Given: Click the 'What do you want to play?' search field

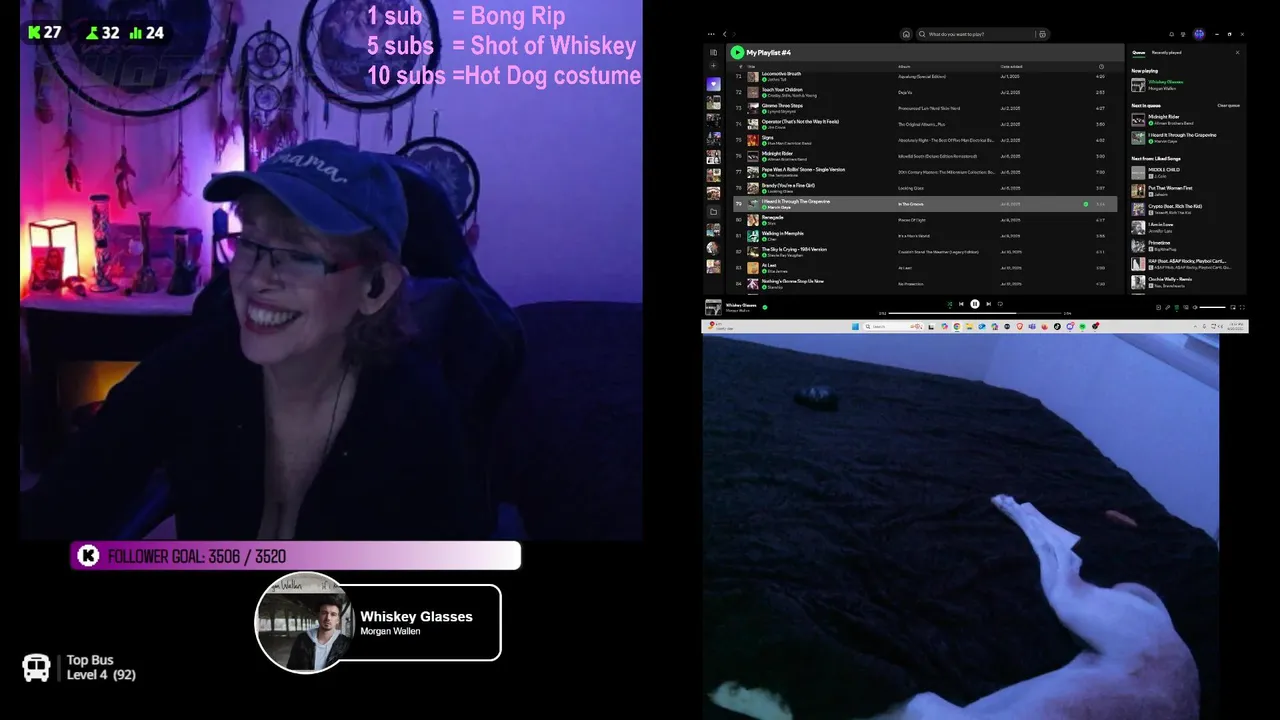Looking at the screenshot, I should (983, 34).
